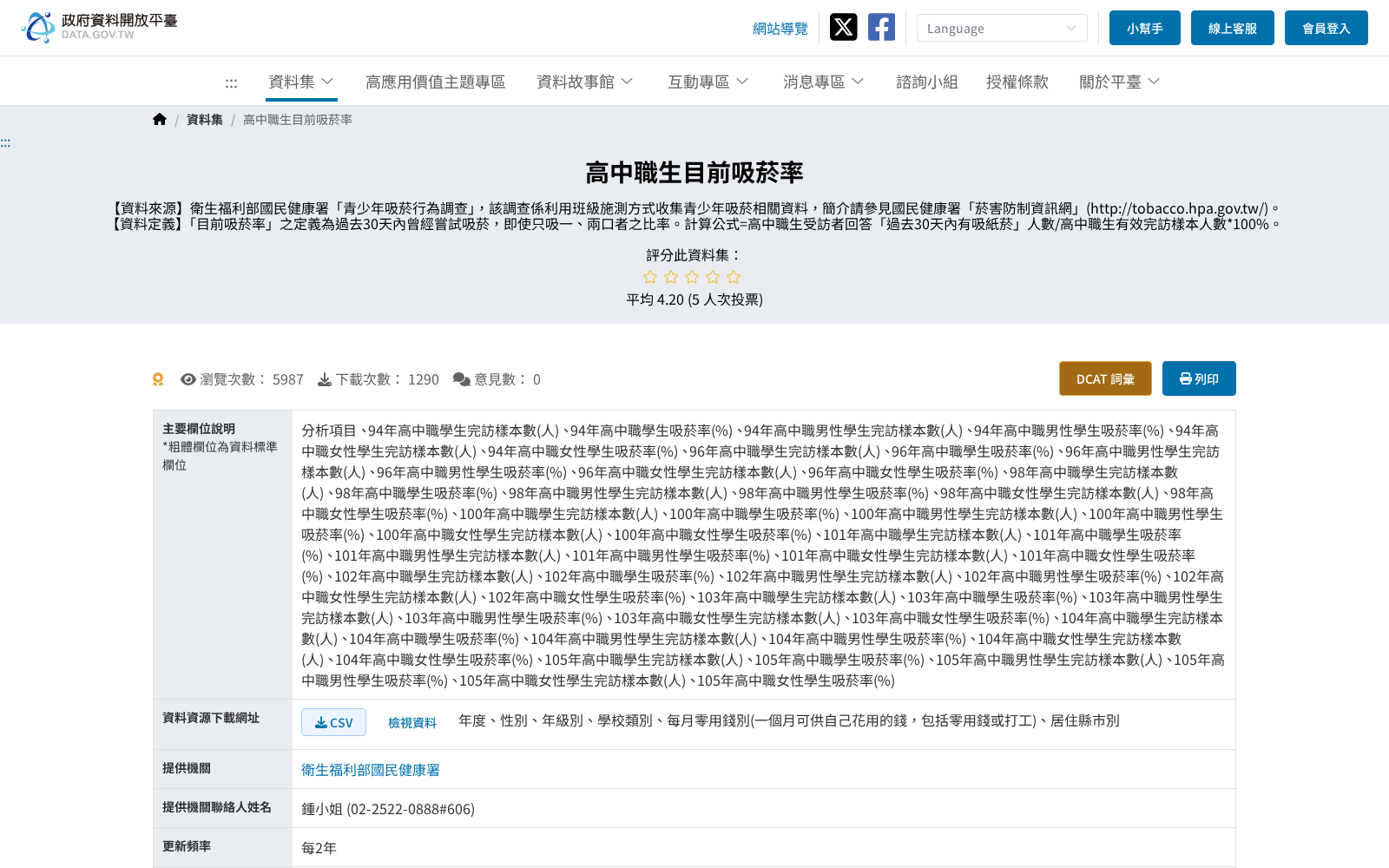Click the comments icon beside 意見數
The width and height of the screenshot is (1389, 868).
coord(462,379)
